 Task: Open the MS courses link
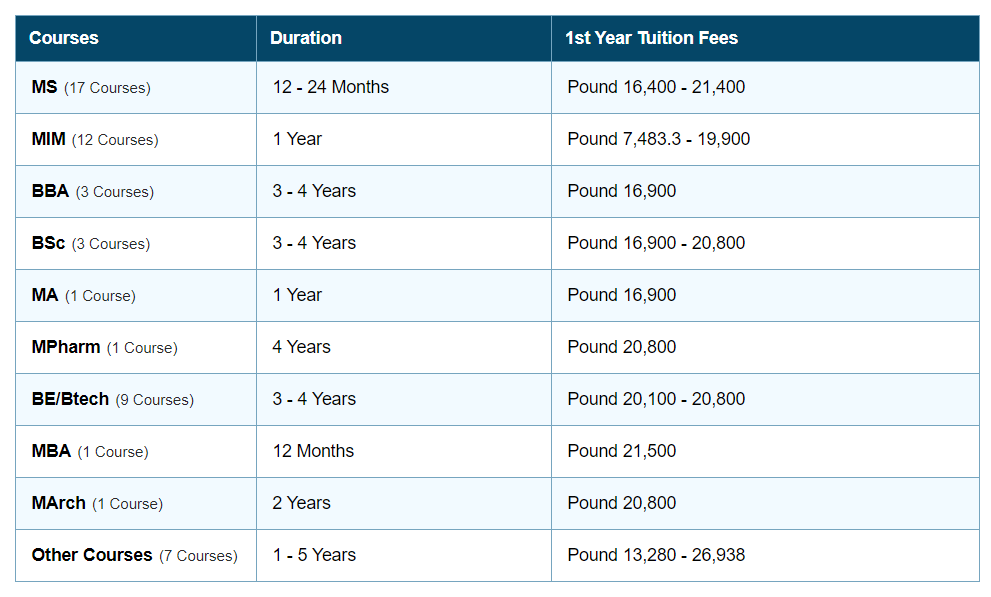tap(45, 87)
